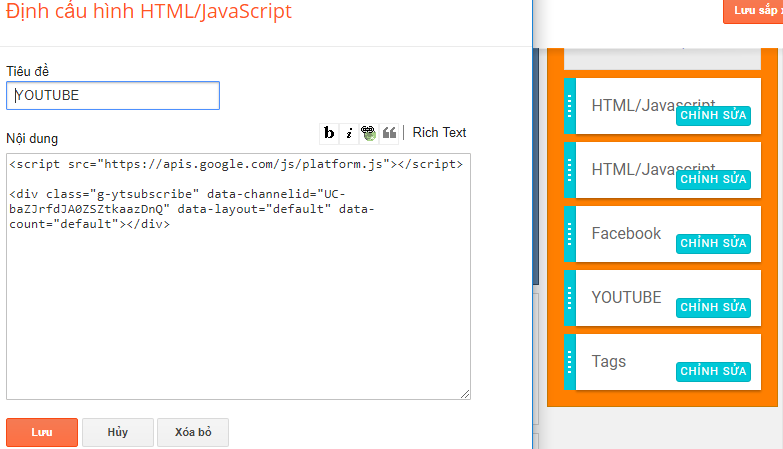Cancel changes with the Hủy button
The height and width of the screenshot is (449, 783).
118,432
